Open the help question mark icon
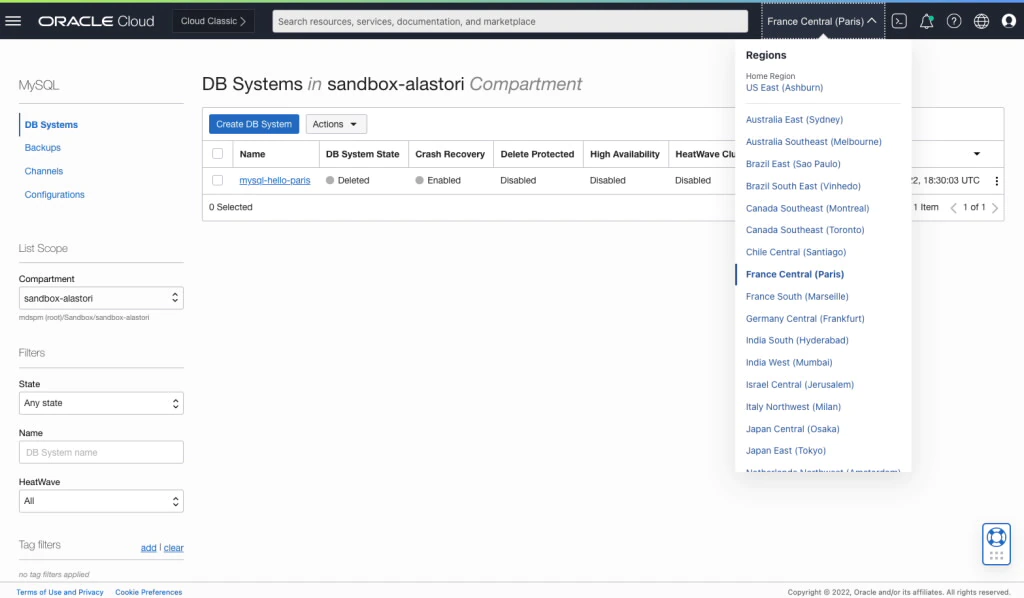The width and height of the screenshot is (1024, 598). pyautogui.click(x=953, y=21)
